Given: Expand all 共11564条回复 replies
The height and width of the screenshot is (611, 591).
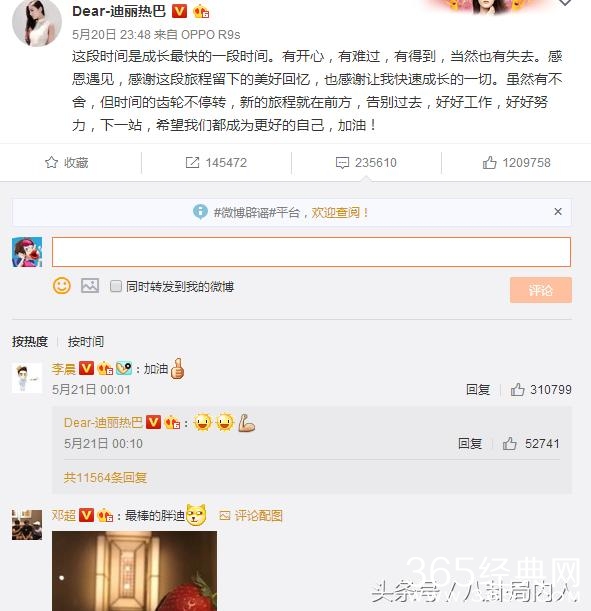Looking at the screenshot, I should point(105,477).
